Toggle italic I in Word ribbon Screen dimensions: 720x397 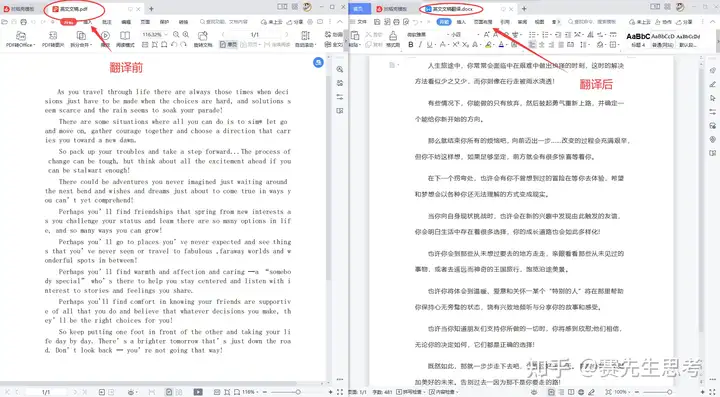pos(420,45)
